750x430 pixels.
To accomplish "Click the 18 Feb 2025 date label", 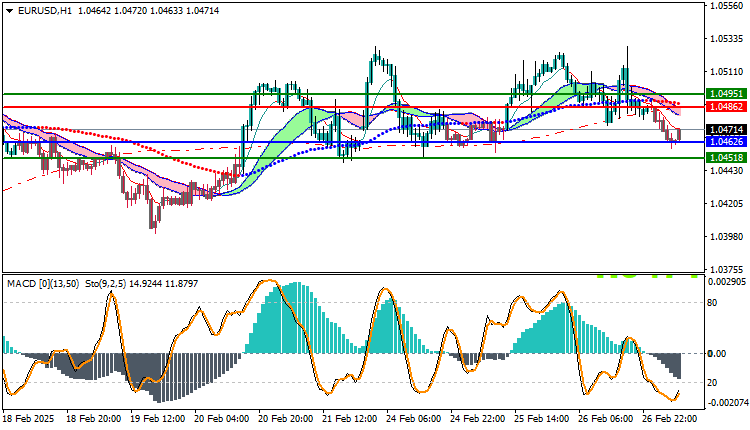I will click(28, 419).
